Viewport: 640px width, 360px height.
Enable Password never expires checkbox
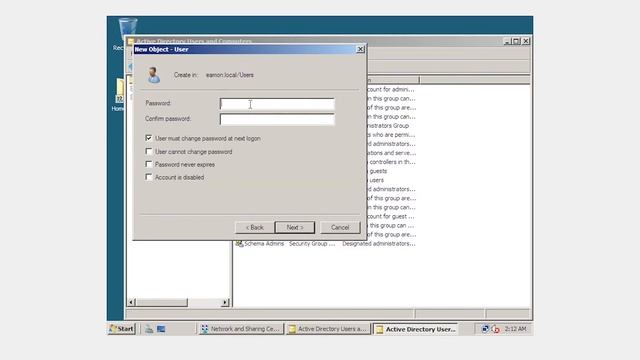(x=149, y=164)
